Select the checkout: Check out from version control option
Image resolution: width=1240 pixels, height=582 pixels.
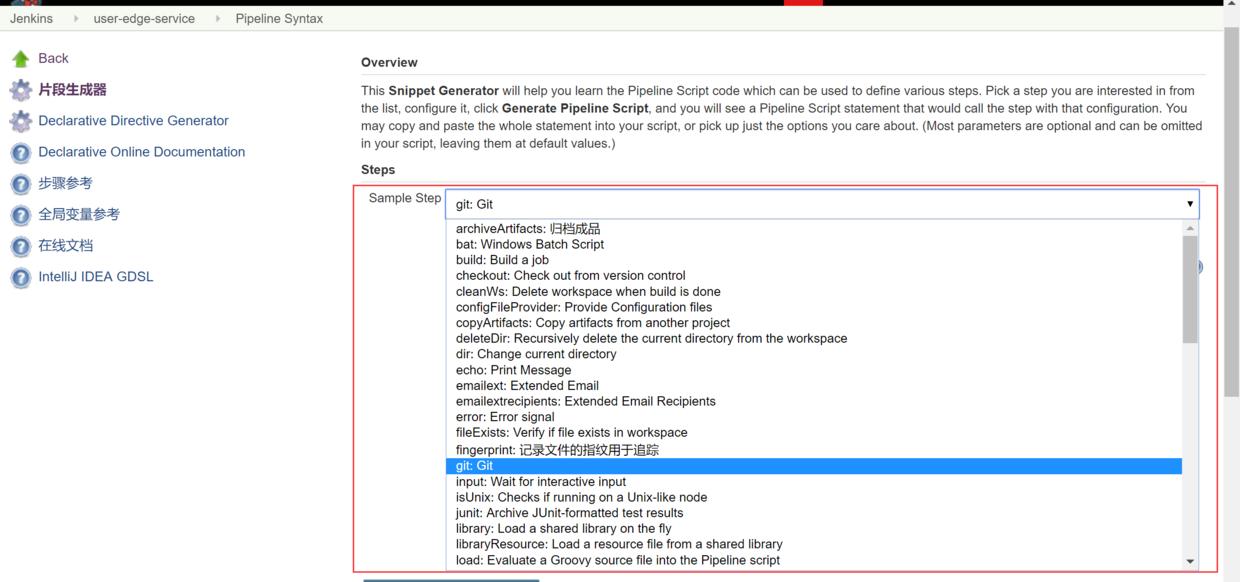570,275
